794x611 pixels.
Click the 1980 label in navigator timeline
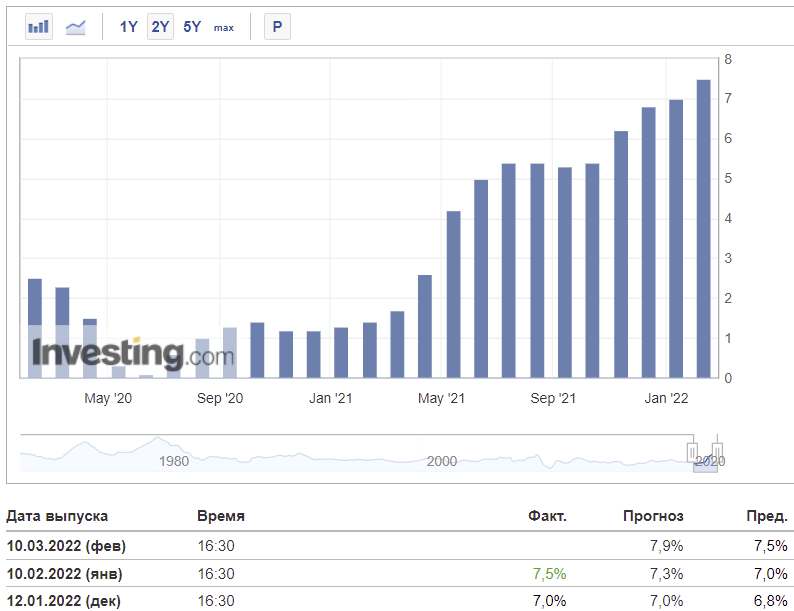174,461
